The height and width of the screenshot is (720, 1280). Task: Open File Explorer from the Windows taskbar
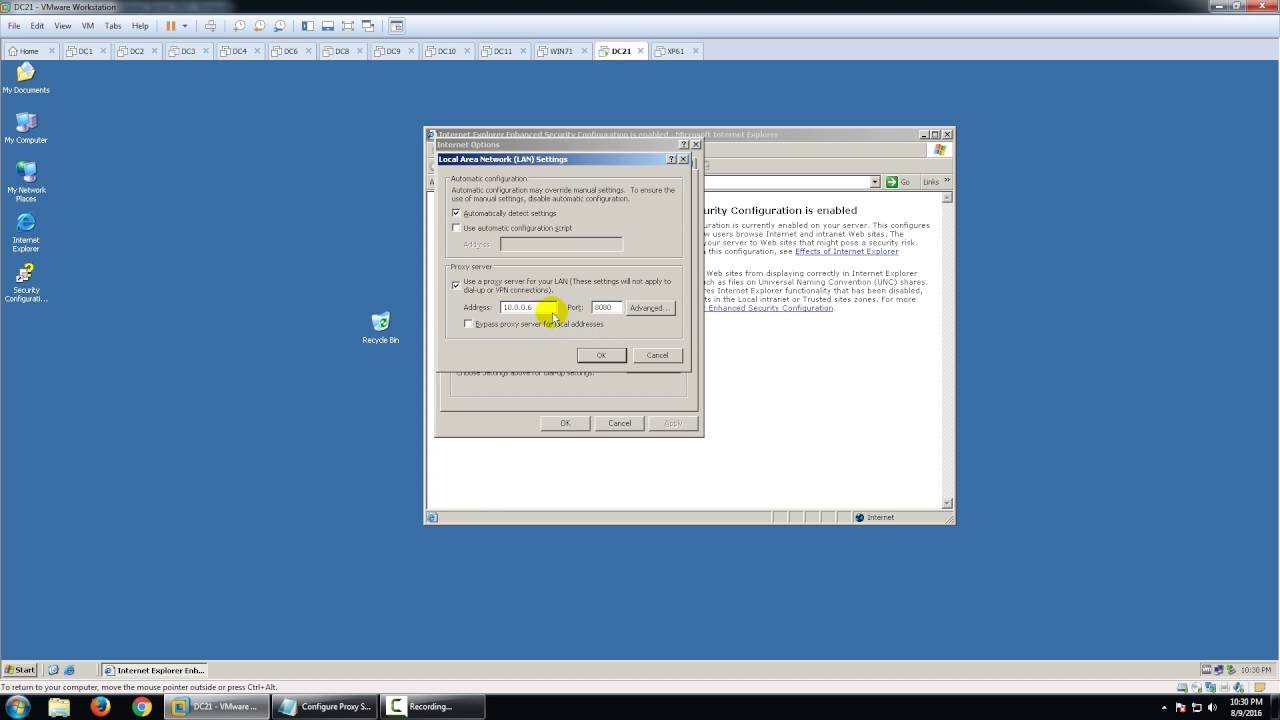tap(59, 706)
